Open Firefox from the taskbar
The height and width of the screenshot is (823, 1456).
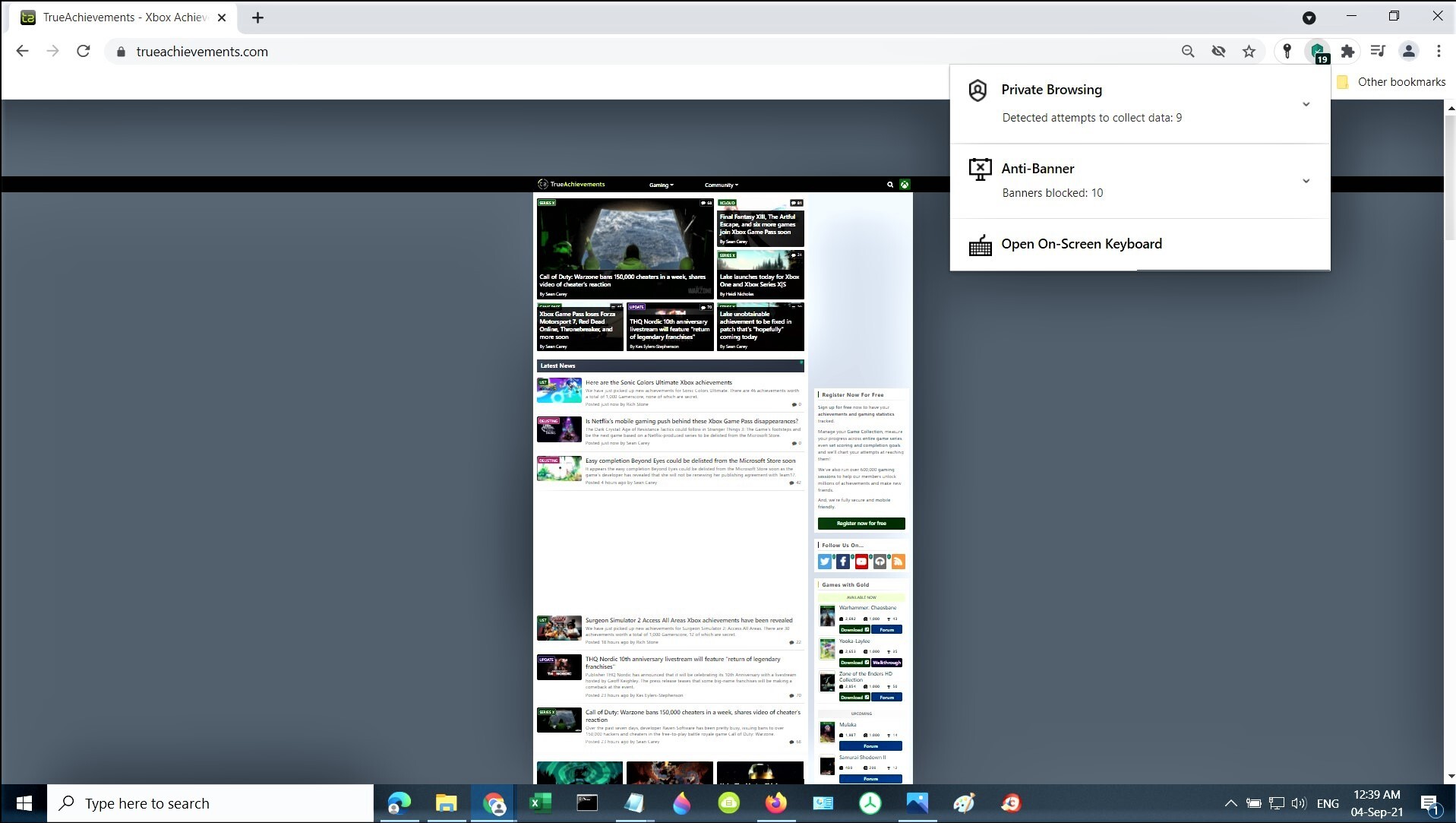[x=775, y=803]
